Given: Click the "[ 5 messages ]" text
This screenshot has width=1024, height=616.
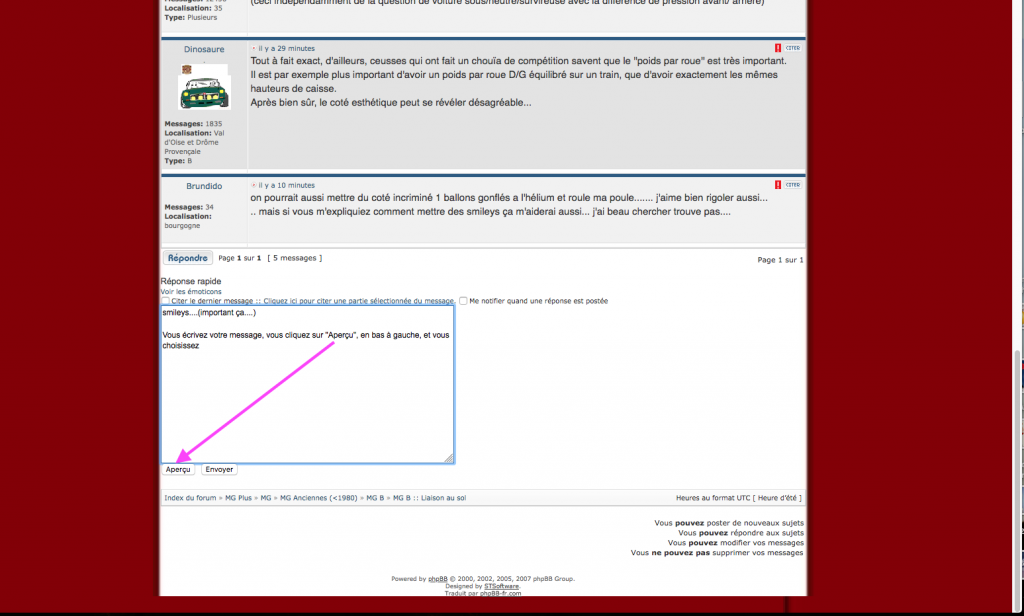Looking at the screenshot, I should (x=295, y=258).
